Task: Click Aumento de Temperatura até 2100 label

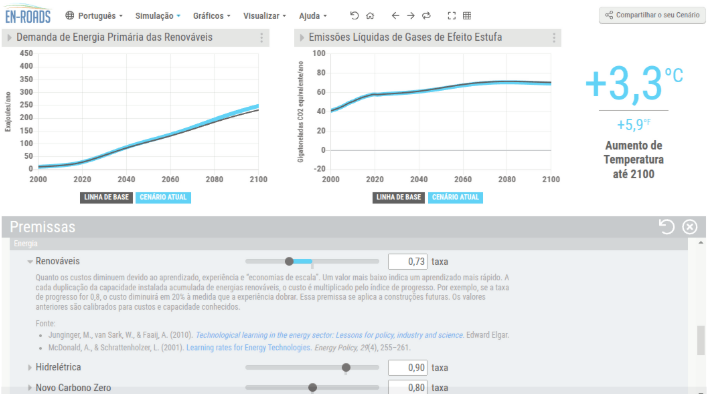Action: pyautogui.click(x=634, y=160)
